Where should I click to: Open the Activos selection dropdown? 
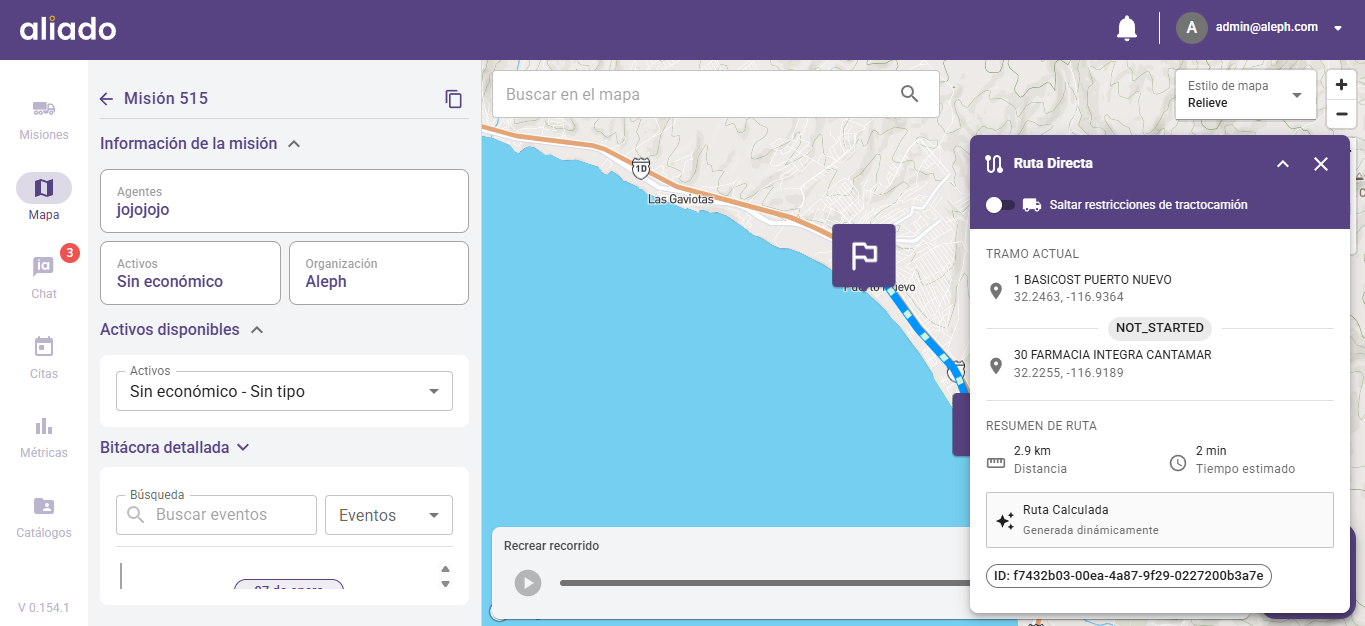285,391
